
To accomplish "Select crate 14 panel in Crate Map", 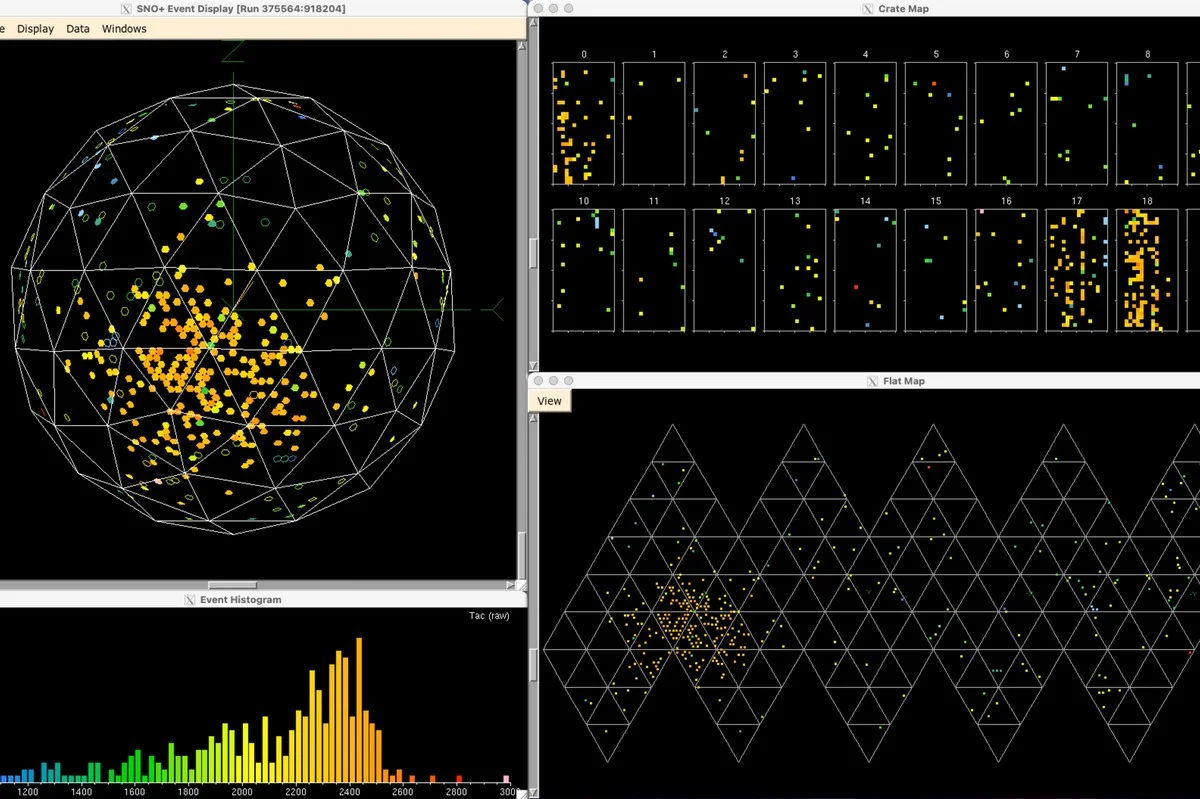I will point(865,270).
